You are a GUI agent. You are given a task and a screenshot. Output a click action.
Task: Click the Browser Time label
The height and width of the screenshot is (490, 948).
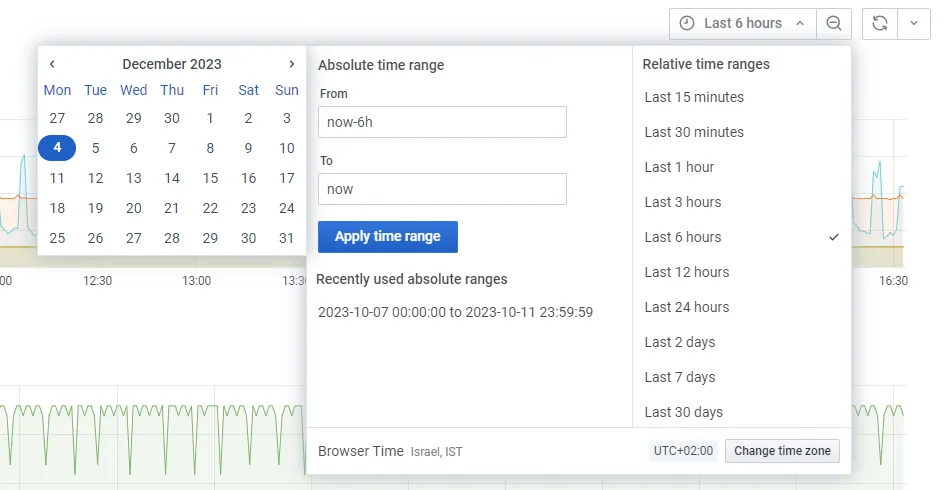pyautogui.click(x=361, y=451)
